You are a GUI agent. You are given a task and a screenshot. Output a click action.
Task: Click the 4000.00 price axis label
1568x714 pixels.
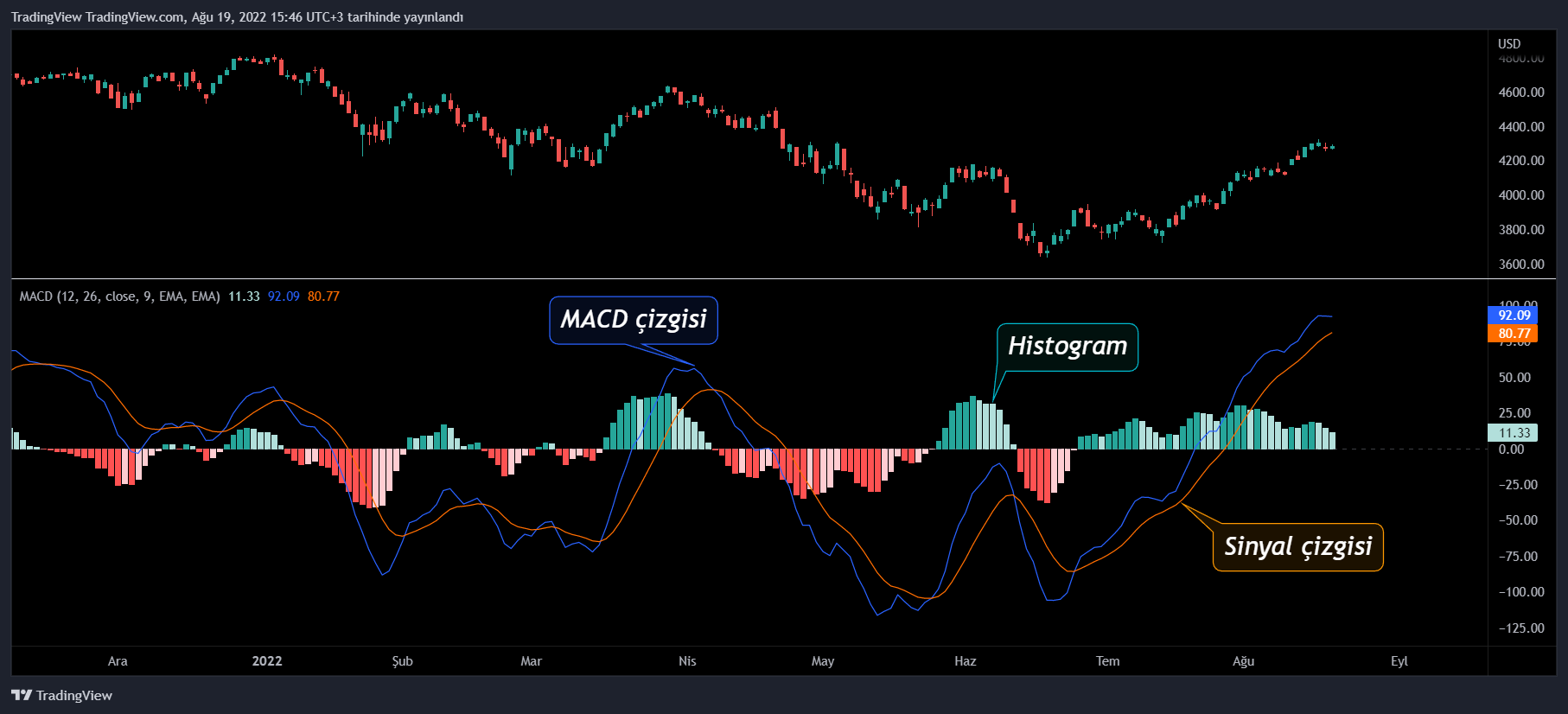[x=1521, y=195]
